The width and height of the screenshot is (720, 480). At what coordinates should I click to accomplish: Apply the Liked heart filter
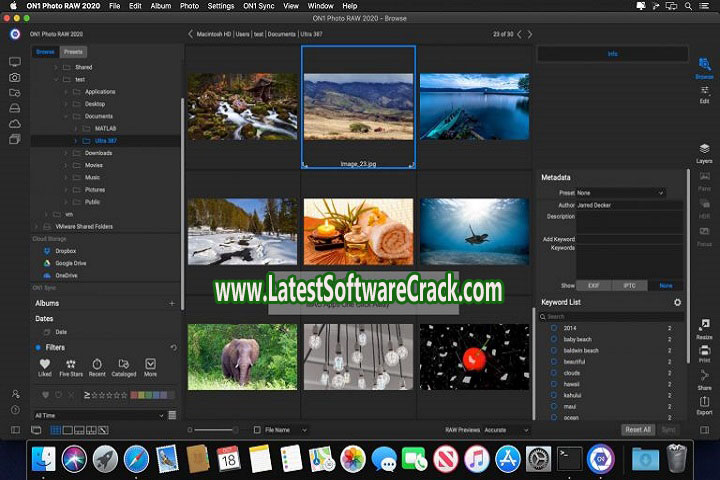point(45,366)
